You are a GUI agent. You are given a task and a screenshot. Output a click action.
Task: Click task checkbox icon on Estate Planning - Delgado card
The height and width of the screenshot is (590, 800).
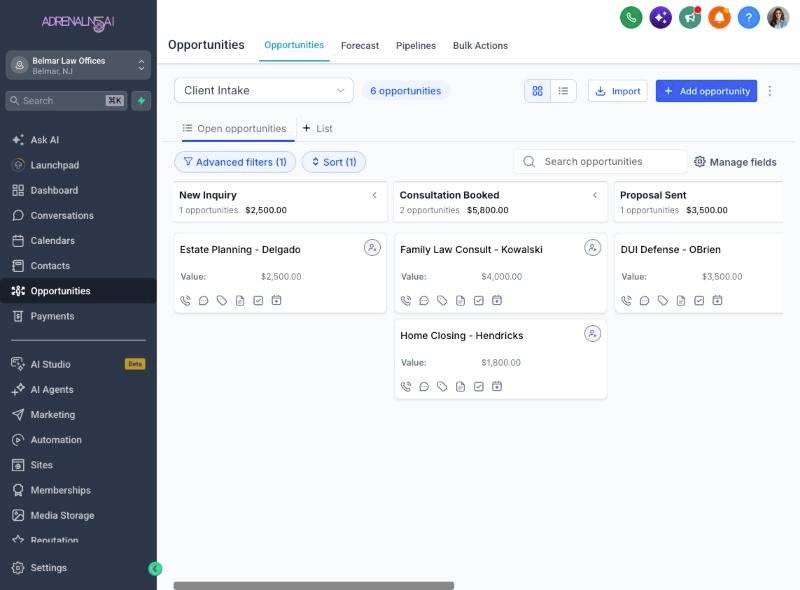point(258,301)
